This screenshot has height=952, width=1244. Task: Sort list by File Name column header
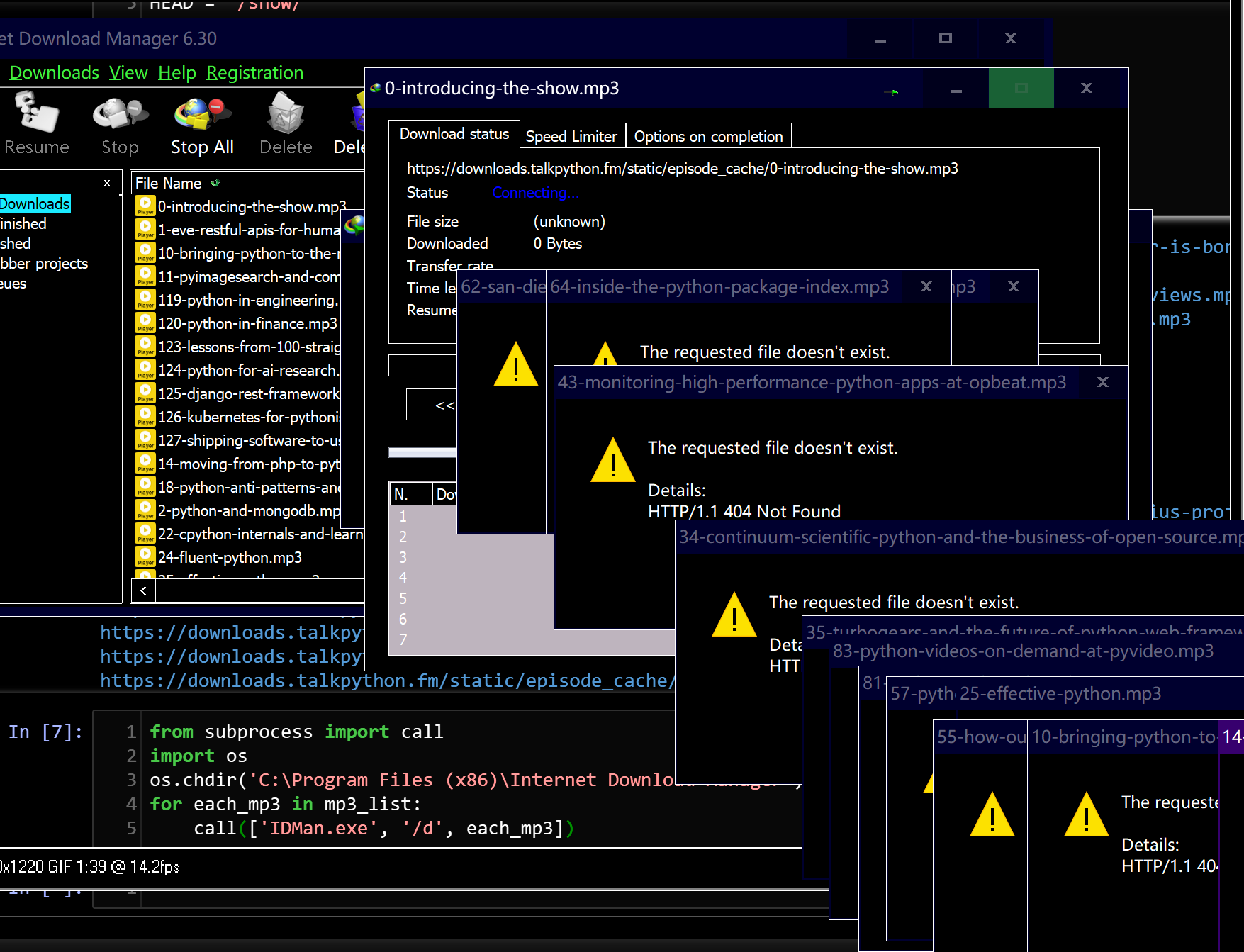(169, 184)
